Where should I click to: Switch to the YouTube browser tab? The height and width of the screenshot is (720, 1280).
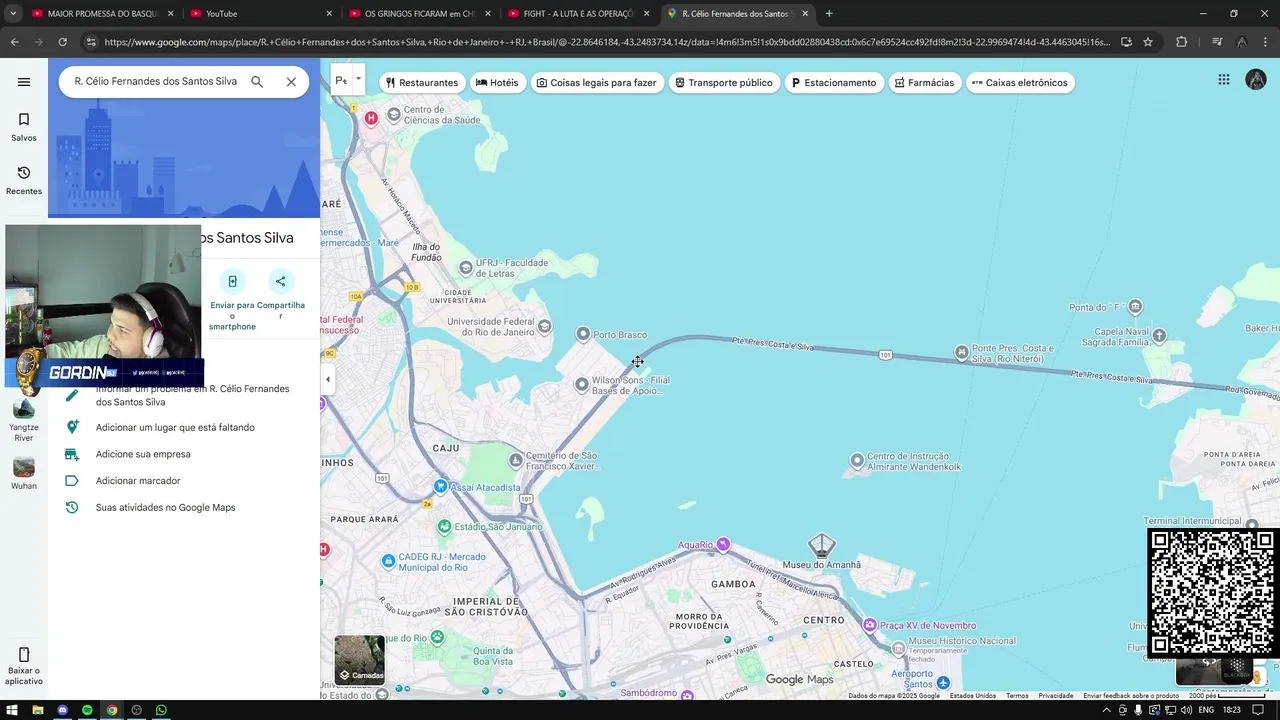(x=263, y=14)
